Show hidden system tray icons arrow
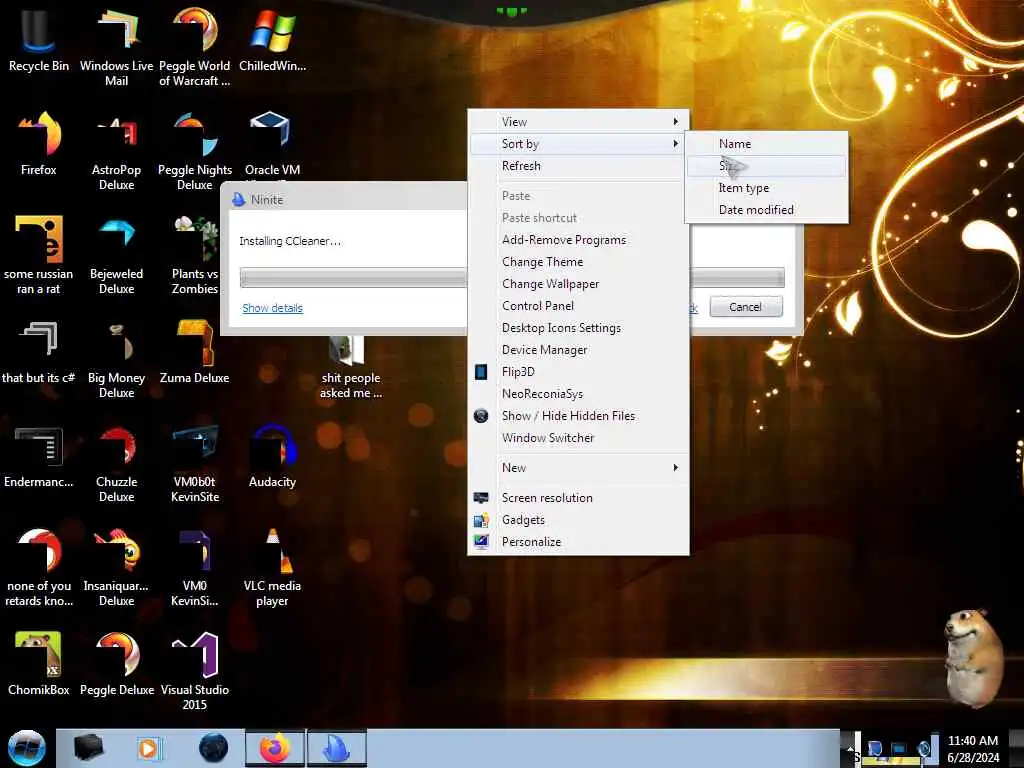 [x=850, y=747]
